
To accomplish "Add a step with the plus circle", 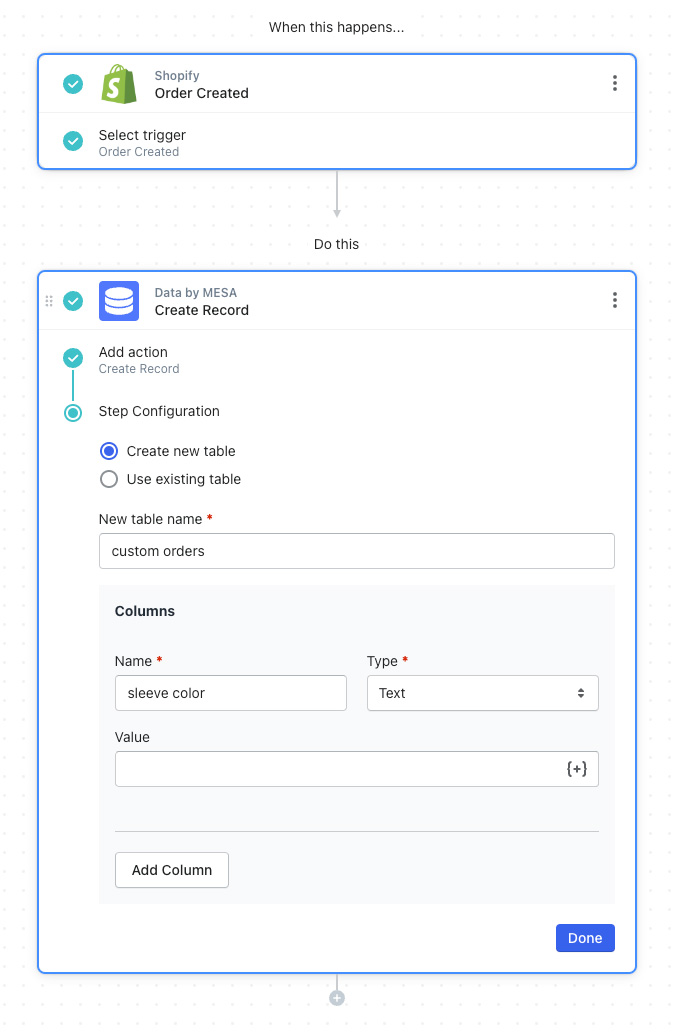I will [337, 998].
